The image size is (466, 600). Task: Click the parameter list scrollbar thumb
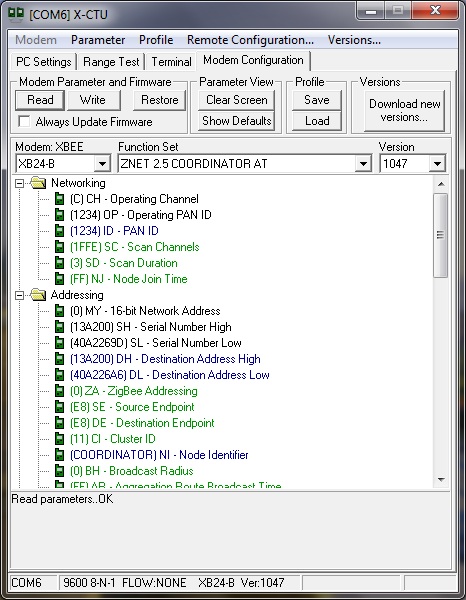440,235
